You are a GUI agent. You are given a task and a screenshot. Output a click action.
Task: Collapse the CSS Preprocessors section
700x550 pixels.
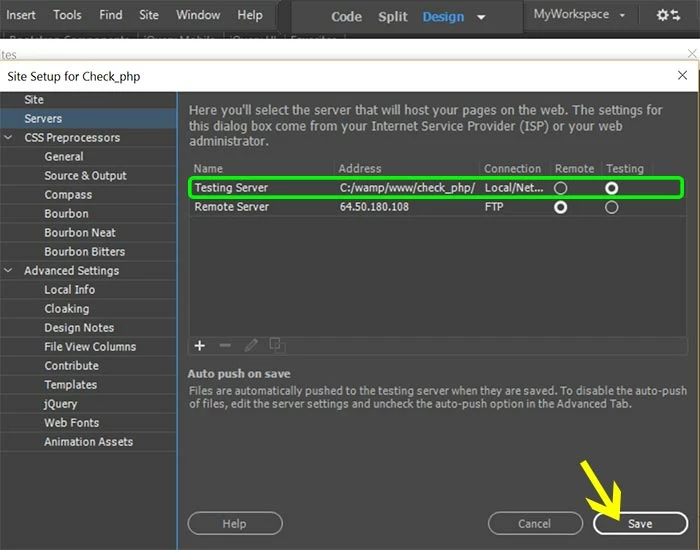click(8, 138)
